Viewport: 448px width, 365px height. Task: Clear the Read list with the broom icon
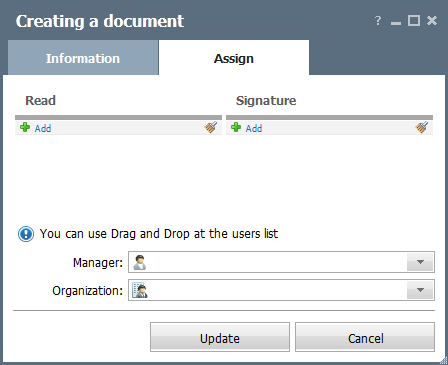(211, 127)
